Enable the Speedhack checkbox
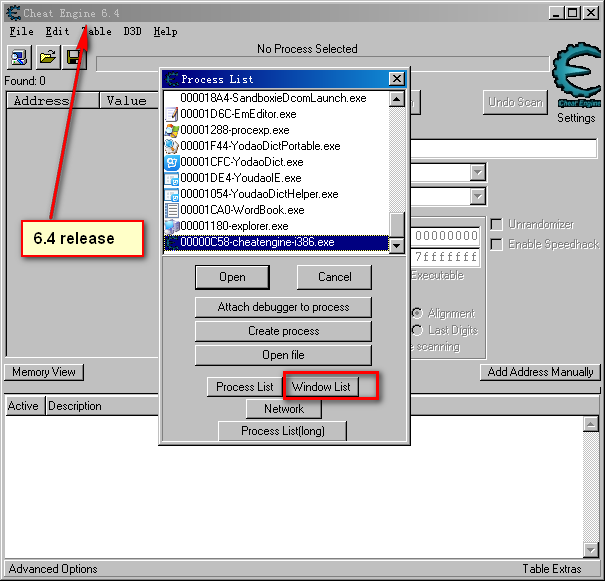This screenshot has height=581, width=605. pyautogui.click(x=497, y=244)
